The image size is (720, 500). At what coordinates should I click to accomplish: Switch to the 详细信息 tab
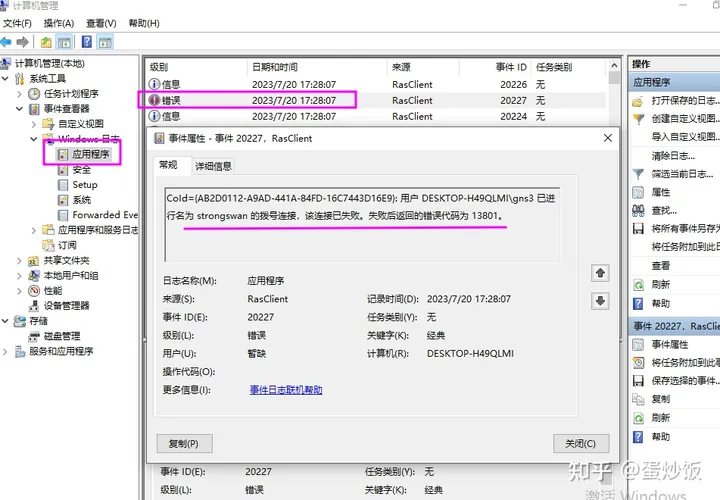[x=214, y=166]
